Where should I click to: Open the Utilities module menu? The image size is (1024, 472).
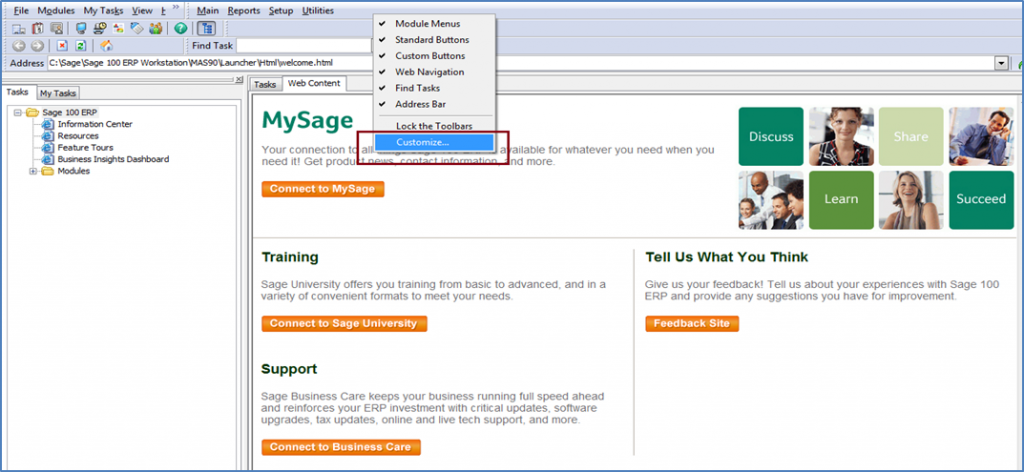pyautogui.click(x=318, y=10)
